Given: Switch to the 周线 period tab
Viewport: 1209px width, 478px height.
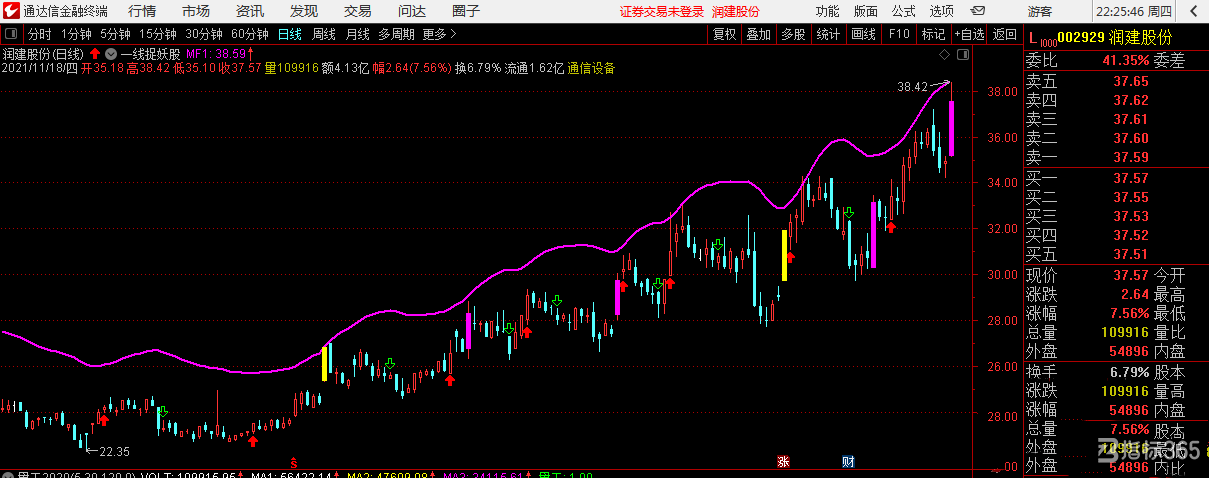Looking at the screenshot, I should tap(323, 34).
